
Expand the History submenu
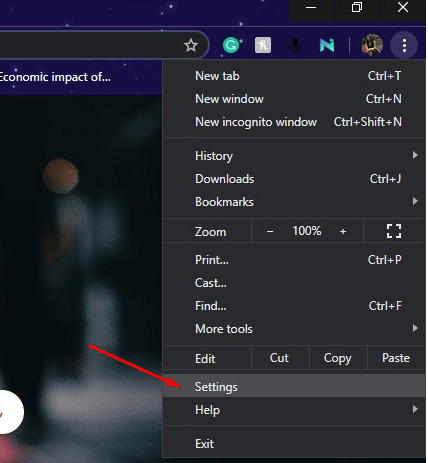pos(294,156)
